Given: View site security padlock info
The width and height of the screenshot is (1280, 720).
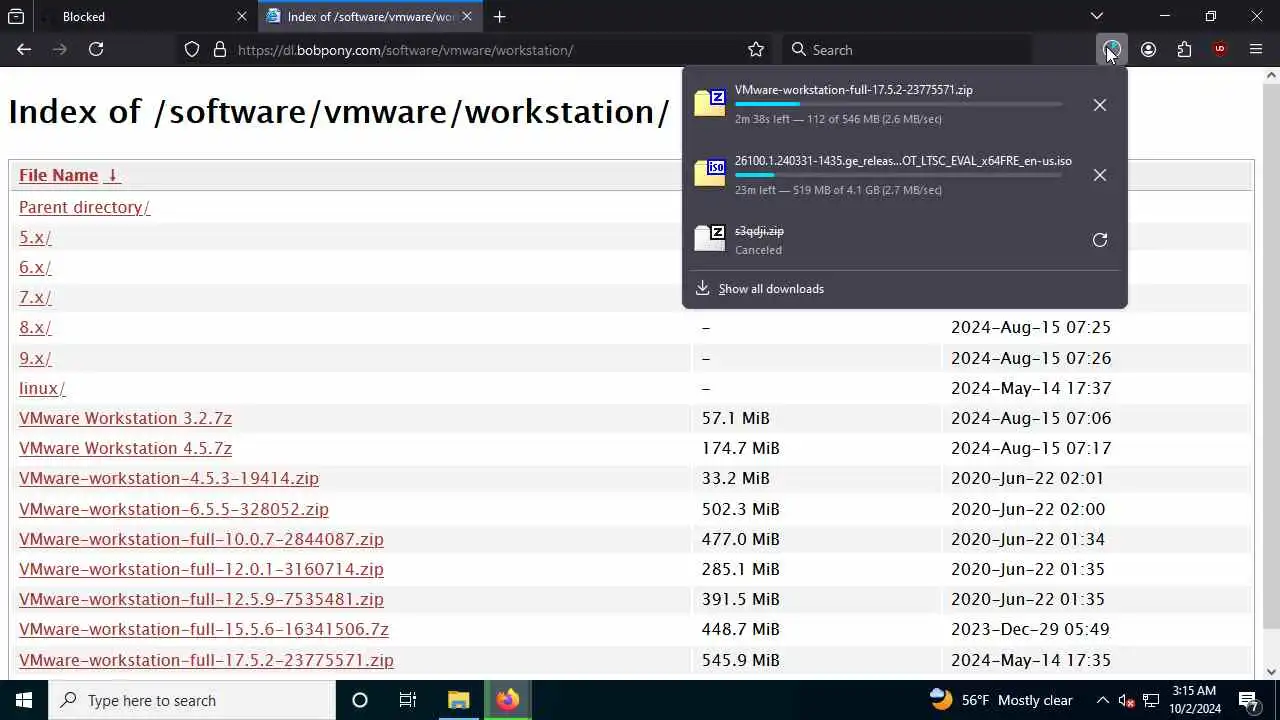Looking at the screenshot, I should point(220,49).
